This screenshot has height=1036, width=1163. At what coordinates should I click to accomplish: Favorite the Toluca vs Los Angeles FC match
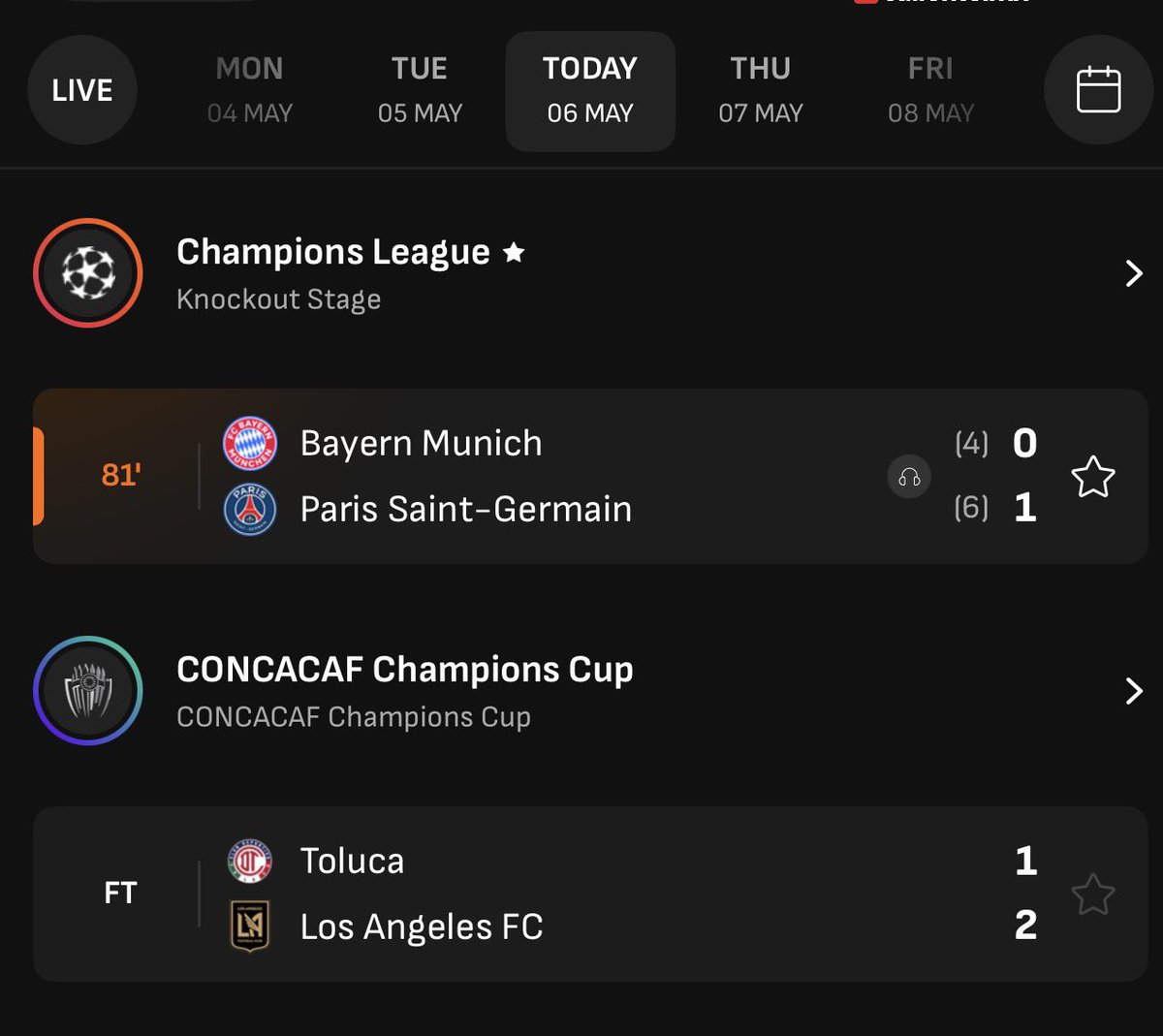pyautogui.click(x=1093, y=895)
